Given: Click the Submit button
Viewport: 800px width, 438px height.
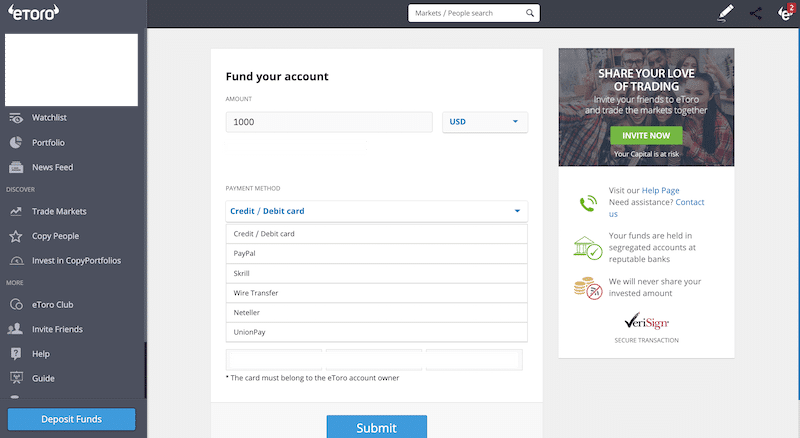Looking at the screenshot, I should click(x=377, y=427).
